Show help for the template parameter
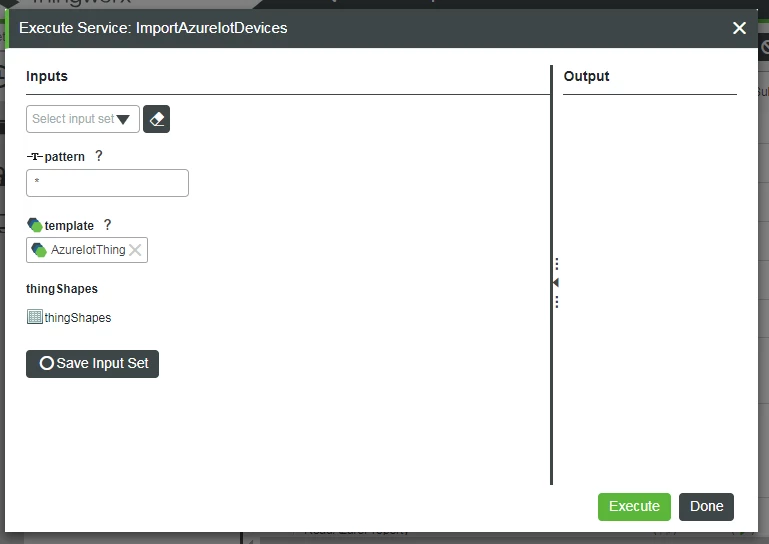The width and height of the screenshot is (769, 544). 107,225
